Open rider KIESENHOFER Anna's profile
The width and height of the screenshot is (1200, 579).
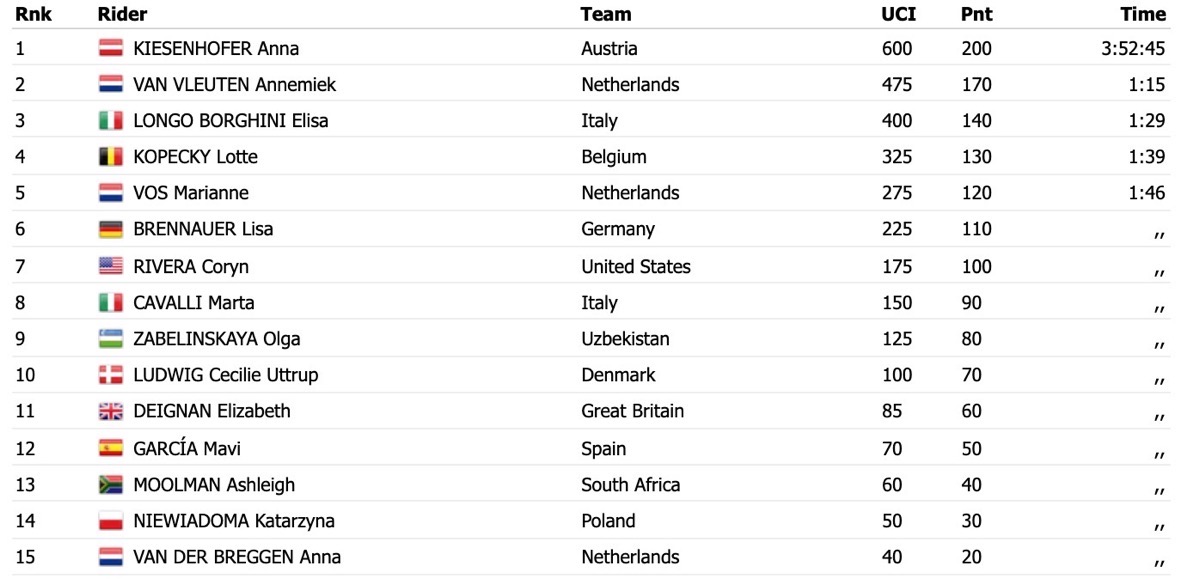tap(216, 48)
